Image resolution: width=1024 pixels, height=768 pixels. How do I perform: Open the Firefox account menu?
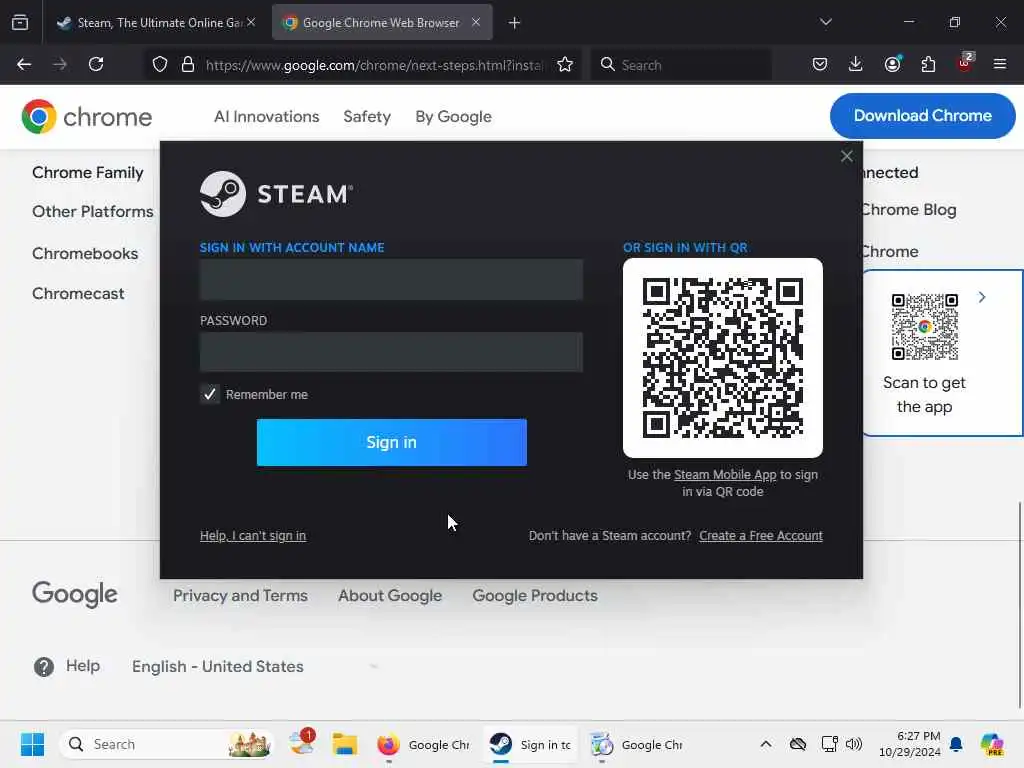(x=893, y=64)
